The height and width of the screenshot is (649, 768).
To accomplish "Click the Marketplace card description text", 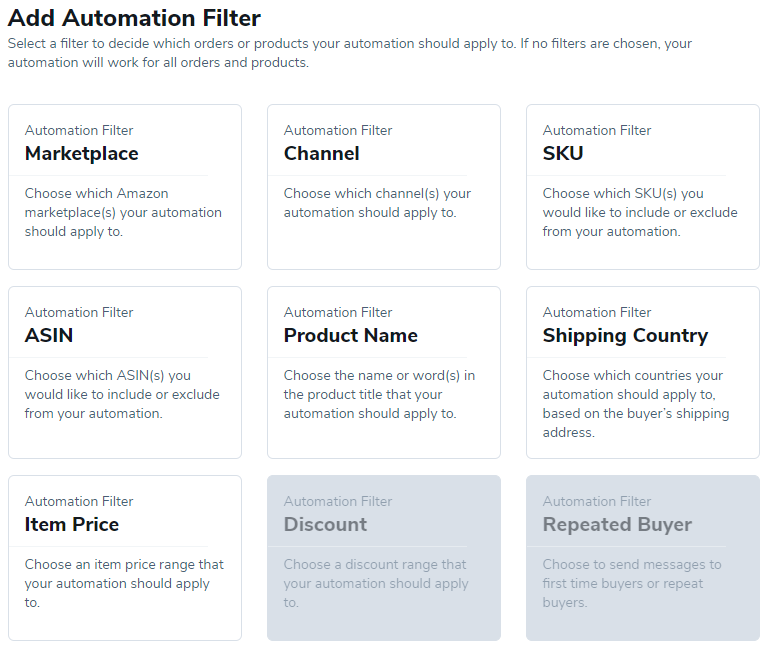I will (x=123, y=213).
